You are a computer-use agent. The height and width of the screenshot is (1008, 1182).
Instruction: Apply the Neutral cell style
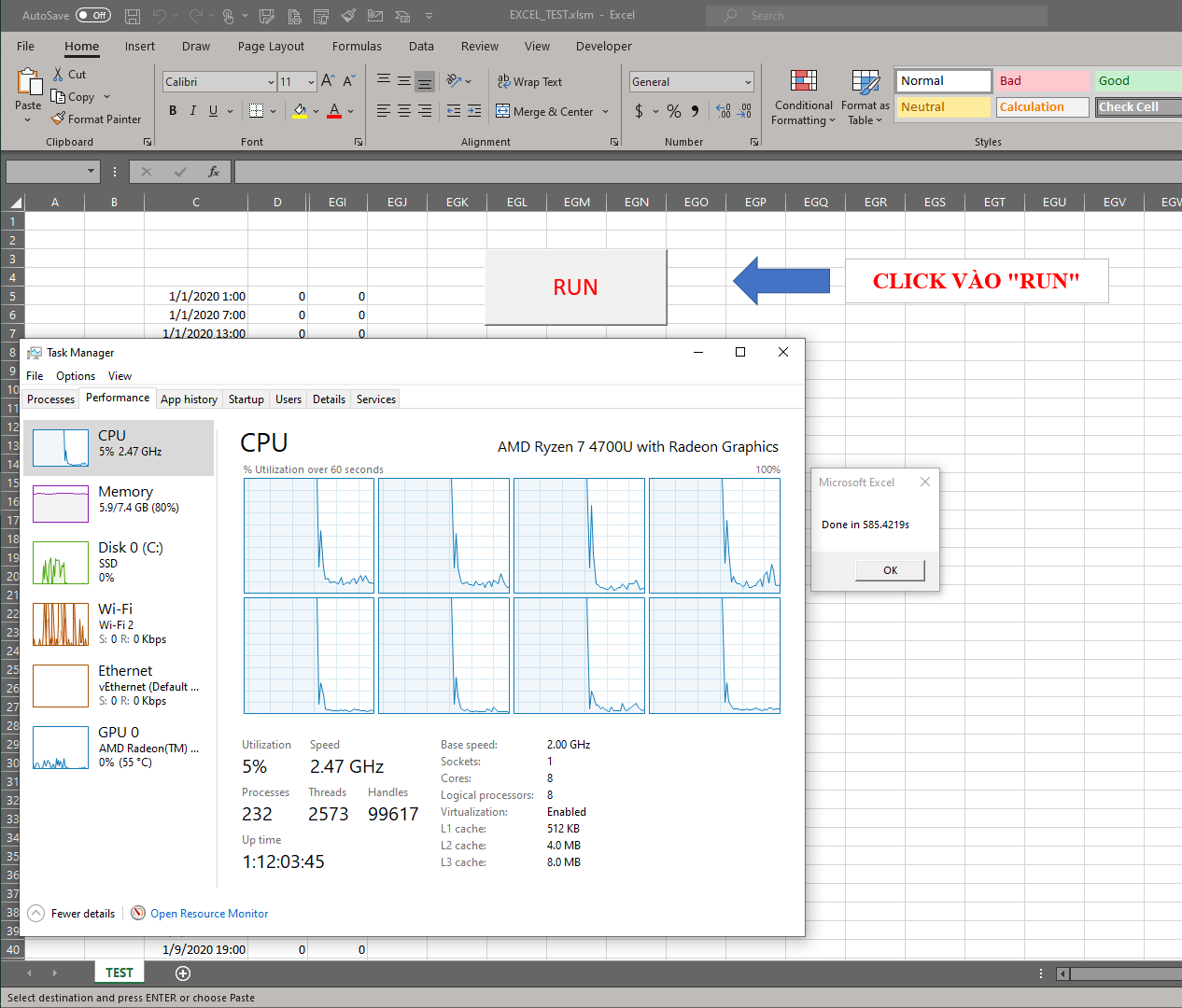[943, 107]
